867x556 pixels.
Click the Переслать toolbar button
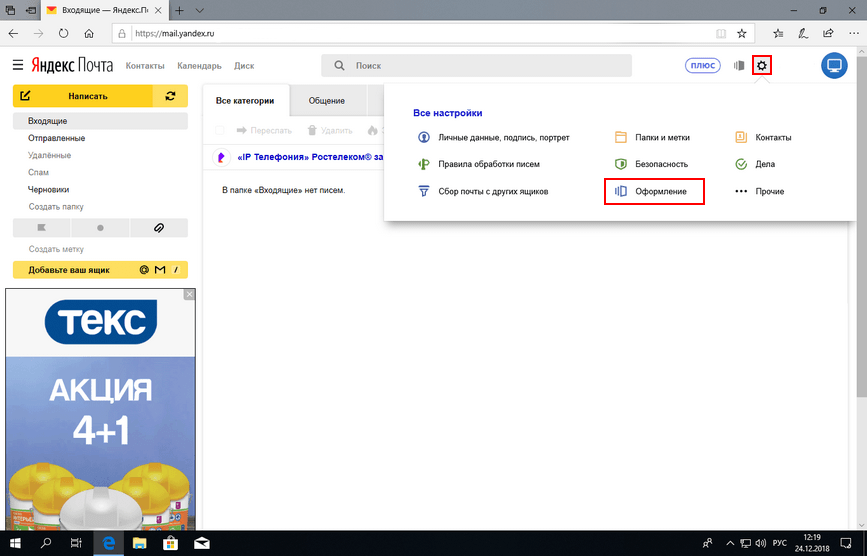pyautogui.click(x=264, y=130)
